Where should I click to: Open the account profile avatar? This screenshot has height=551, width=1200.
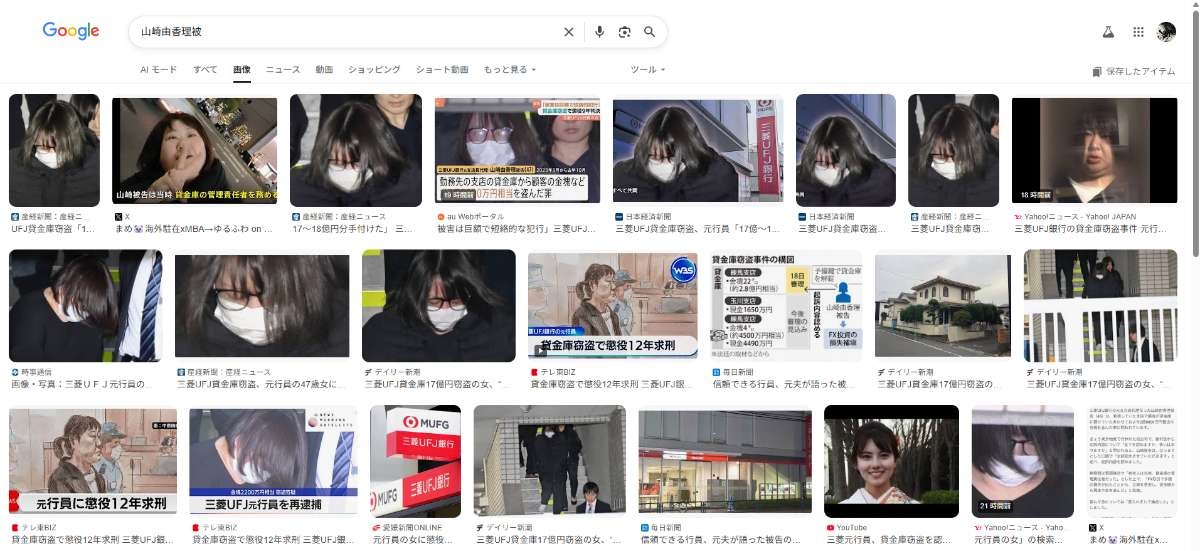pyautogui.click(x=1166, y=32)
